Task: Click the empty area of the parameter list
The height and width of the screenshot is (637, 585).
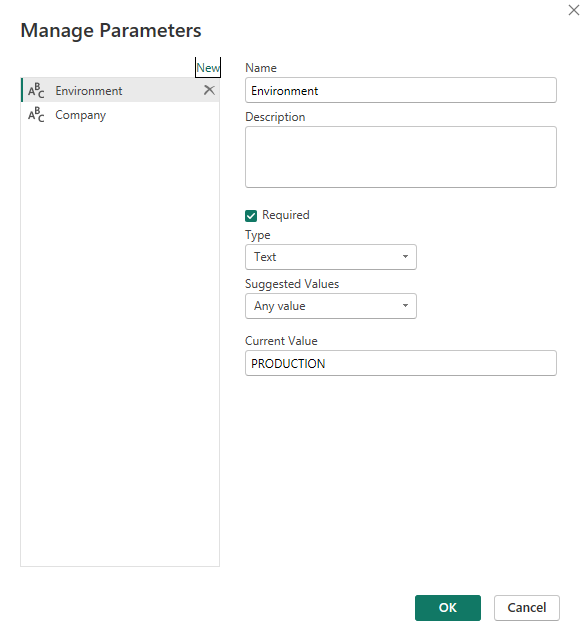Action: pos(120,345)
